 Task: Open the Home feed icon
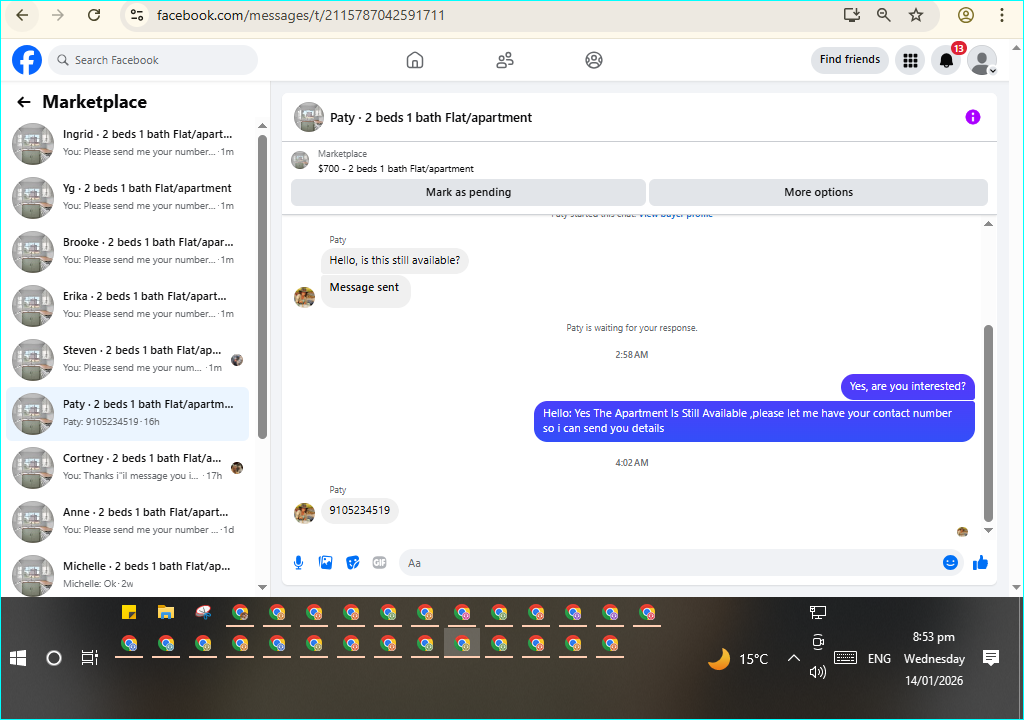tap(415, 60)
